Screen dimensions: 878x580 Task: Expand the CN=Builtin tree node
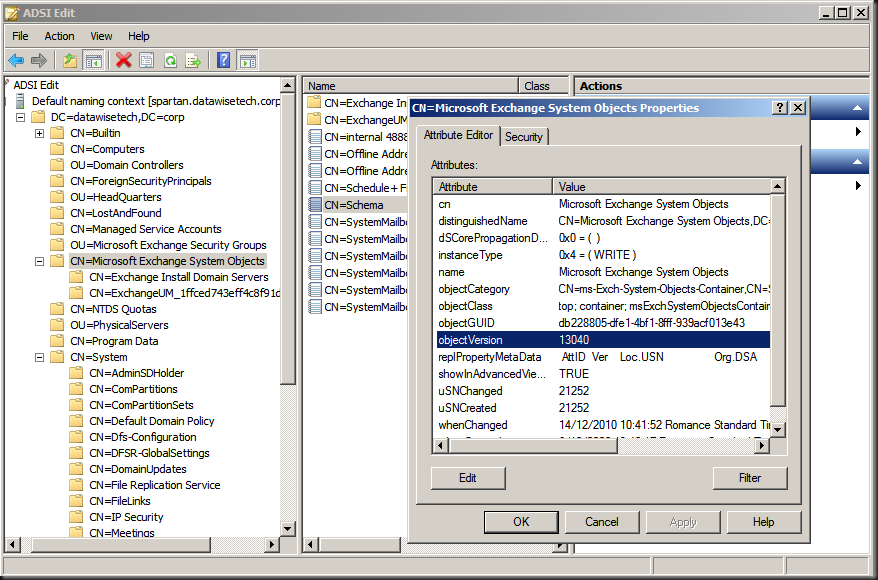point(40,133)
